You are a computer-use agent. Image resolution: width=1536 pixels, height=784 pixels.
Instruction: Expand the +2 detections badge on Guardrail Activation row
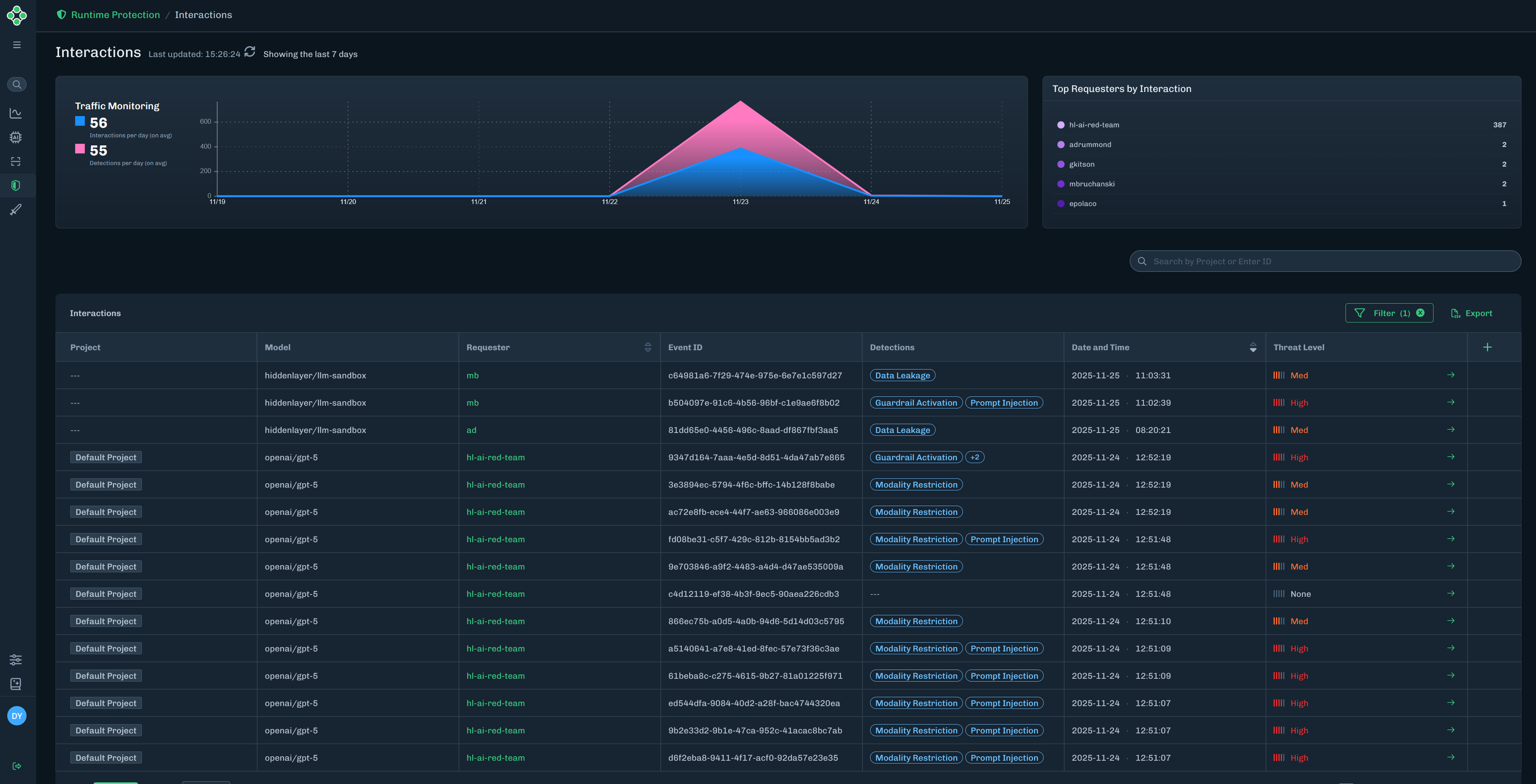(975, 457)
